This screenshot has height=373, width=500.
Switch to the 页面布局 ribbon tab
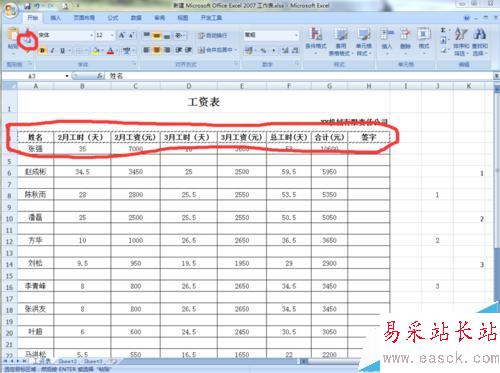[x=84, y=18]
